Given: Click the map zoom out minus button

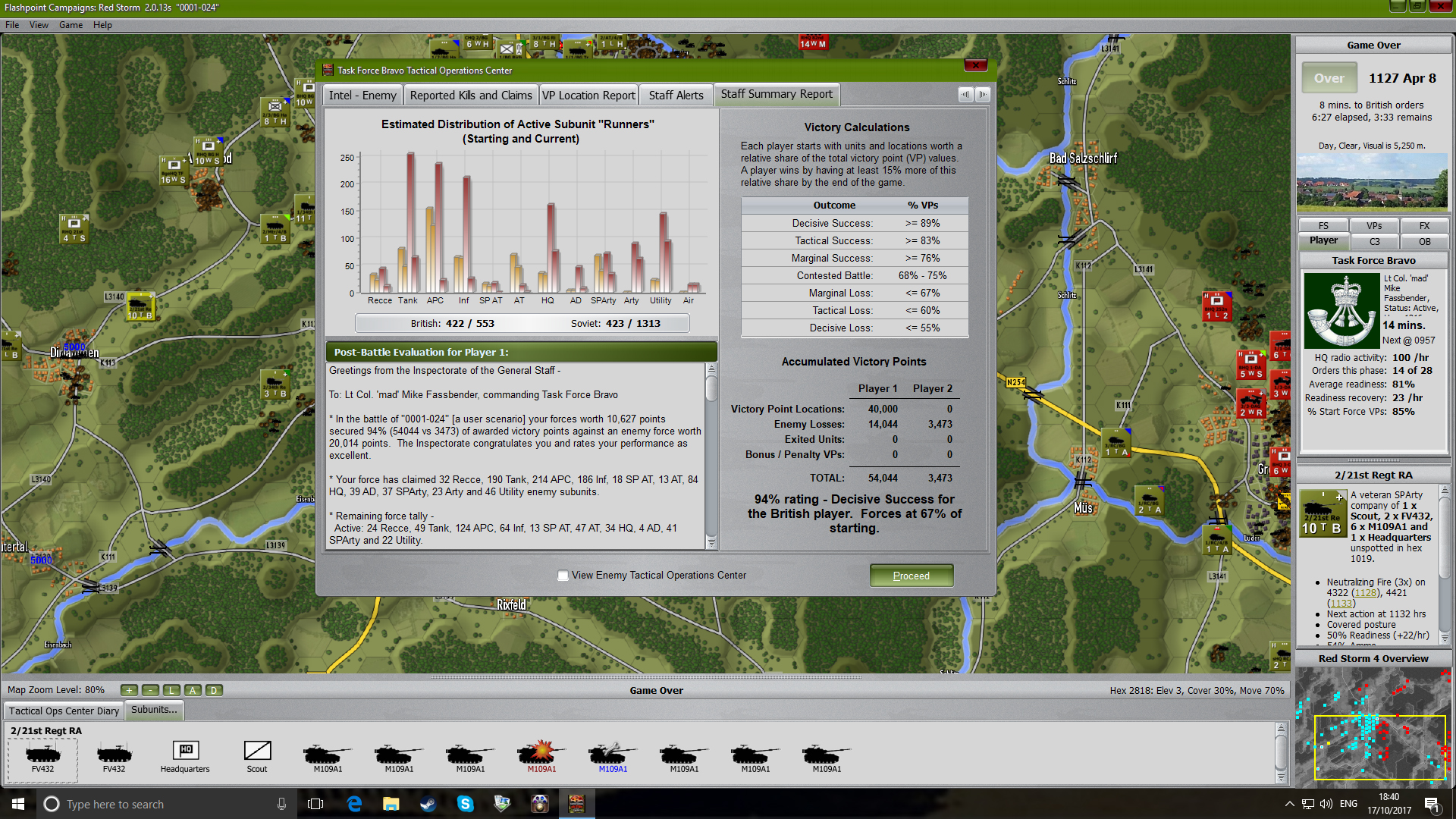Looking at the screenshot, I should pyautogui.click(x=150, y=690).
